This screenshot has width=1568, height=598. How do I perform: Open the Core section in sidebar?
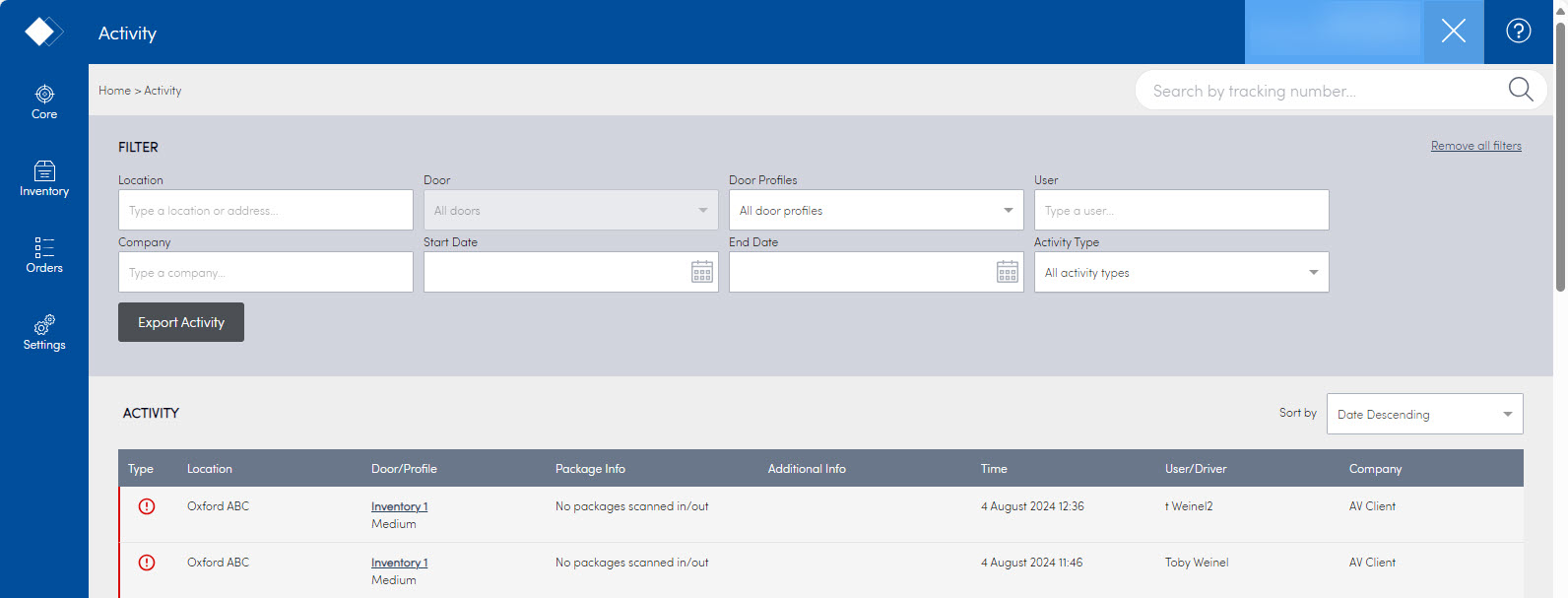[x=44, y=101]
